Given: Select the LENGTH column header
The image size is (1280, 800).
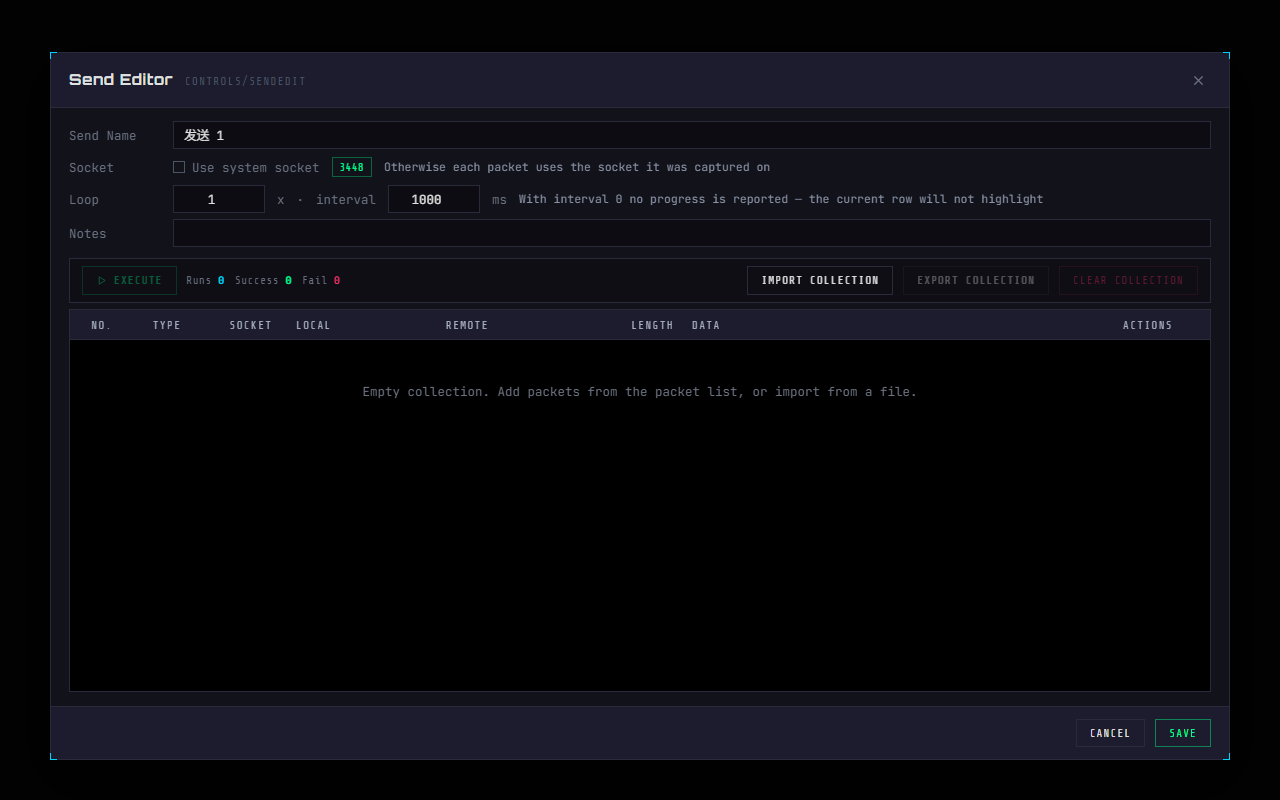Looking at the screenshot, I should [652, 325].
